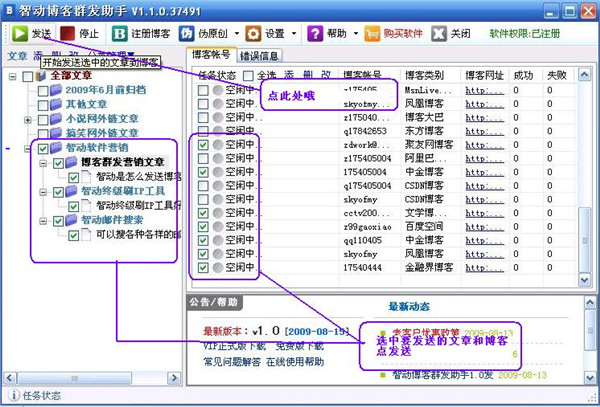Open 注册博客 (Register Blog) from the toolbar
Viewport: 600px width, 407px height.
141,33
